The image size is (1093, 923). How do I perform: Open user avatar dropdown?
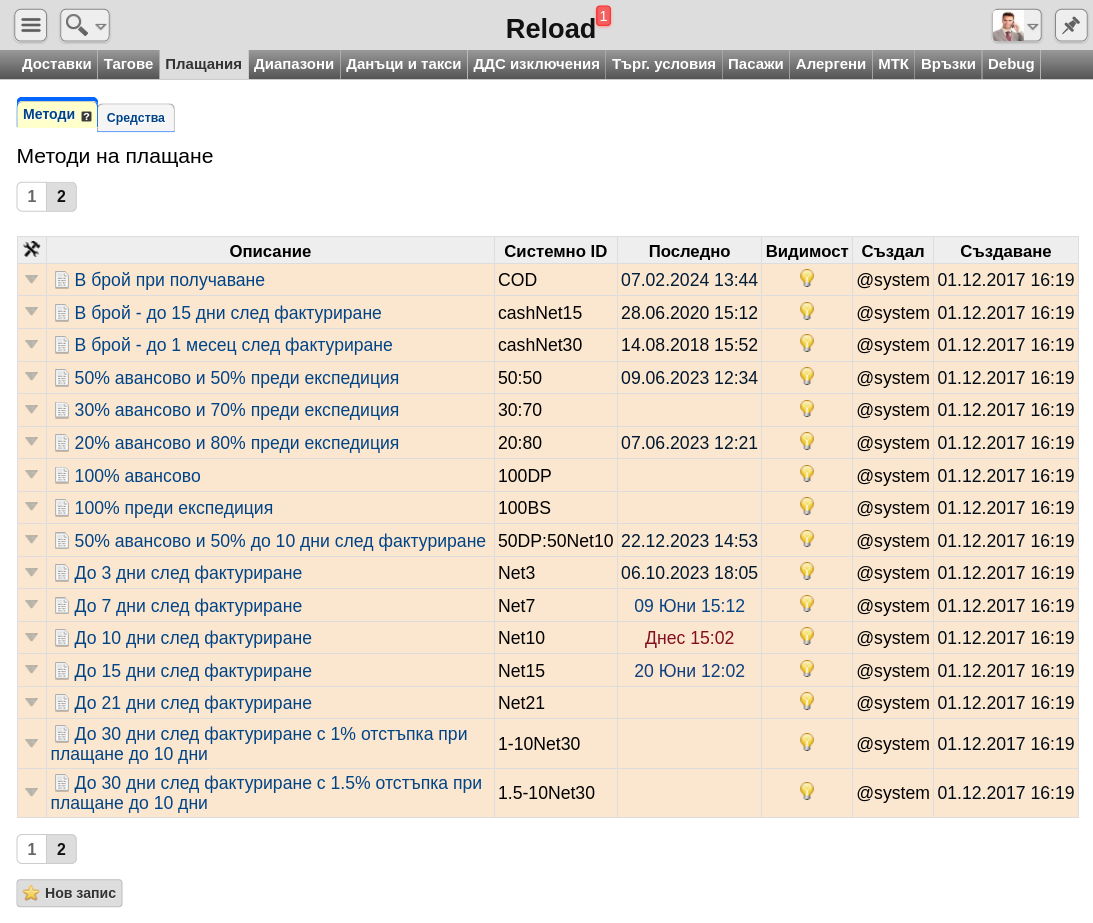click(x=1016, y=25)
